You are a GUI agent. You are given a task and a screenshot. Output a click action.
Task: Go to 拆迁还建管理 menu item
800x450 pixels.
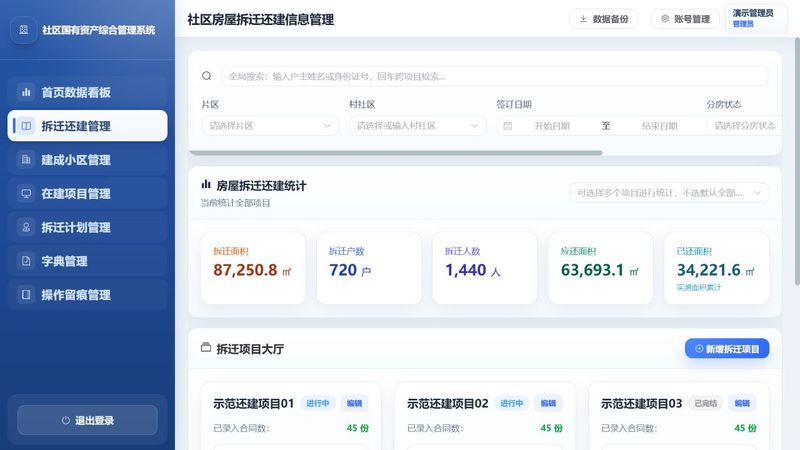pyautogui.click(x=87, y=126)
